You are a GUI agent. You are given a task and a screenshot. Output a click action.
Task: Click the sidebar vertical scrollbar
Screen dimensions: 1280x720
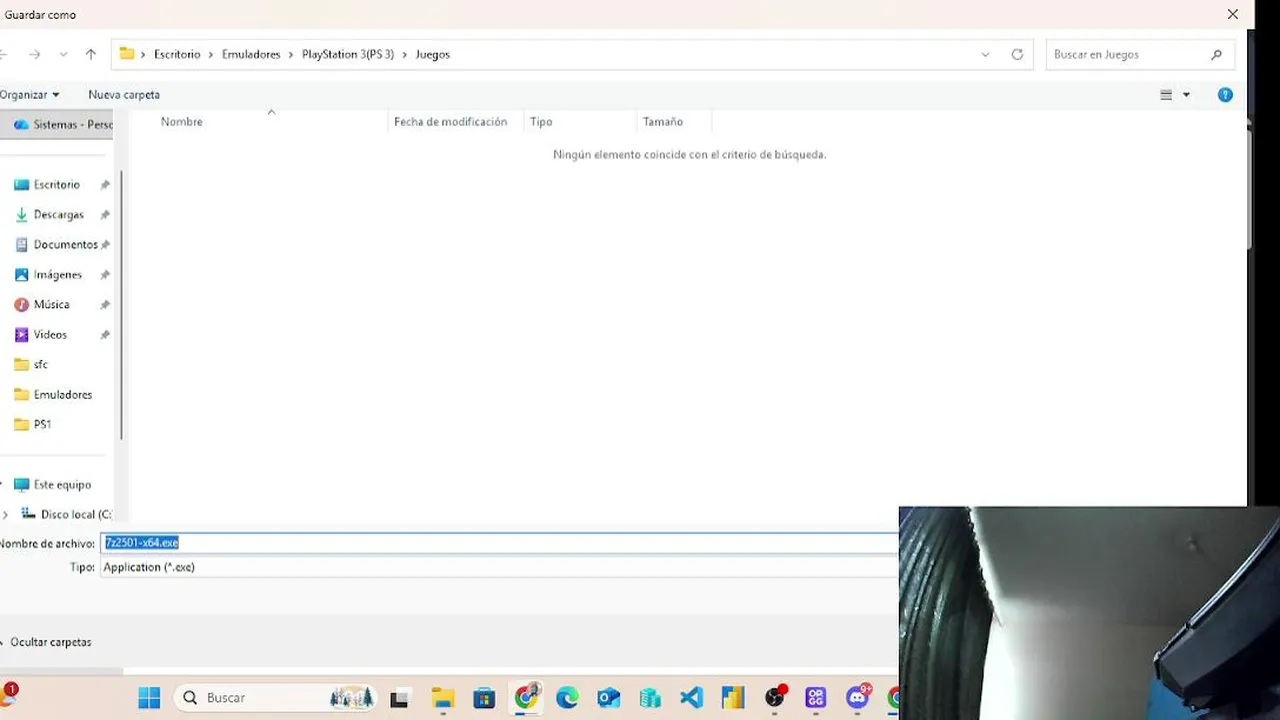point(121,305)
